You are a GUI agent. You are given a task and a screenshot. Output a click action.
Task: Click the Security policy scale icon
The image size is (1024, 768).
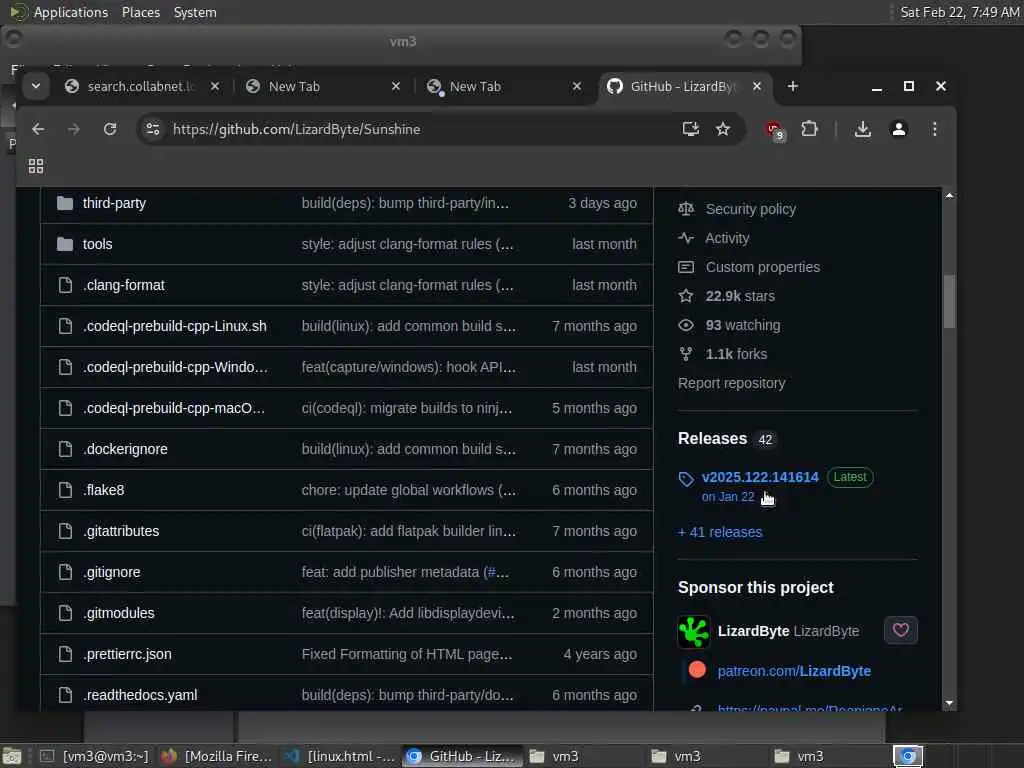[686, 209]
